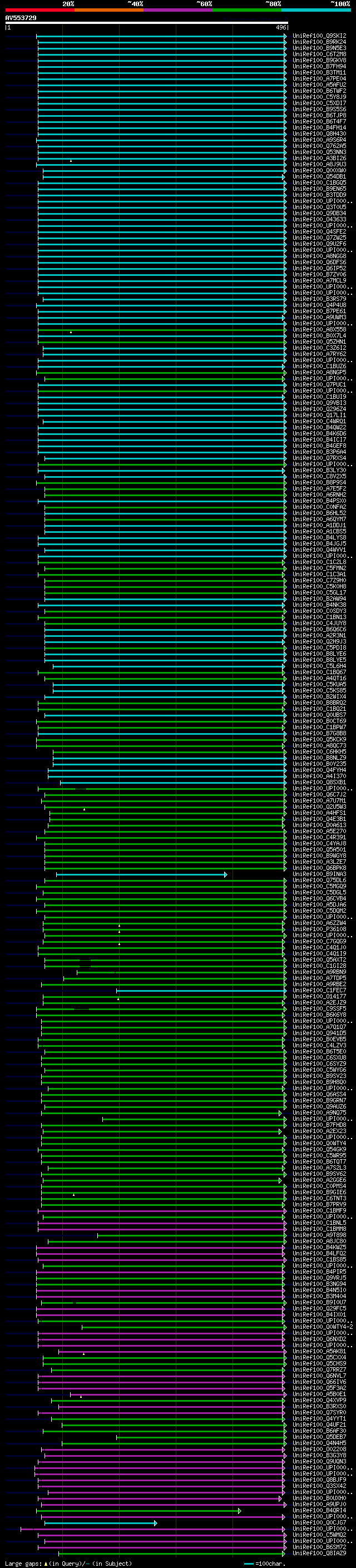356x1568 pixels.
Task: Select the UniRef100_O43633 label
Action: coord(319,219)
